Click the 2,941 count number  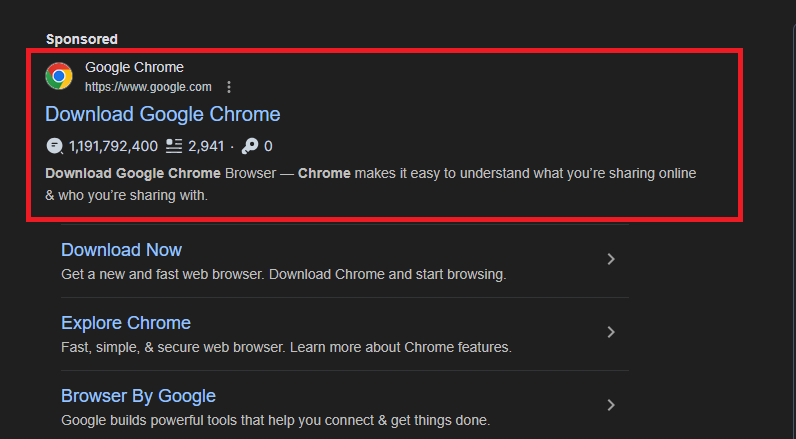click(206, 146)
